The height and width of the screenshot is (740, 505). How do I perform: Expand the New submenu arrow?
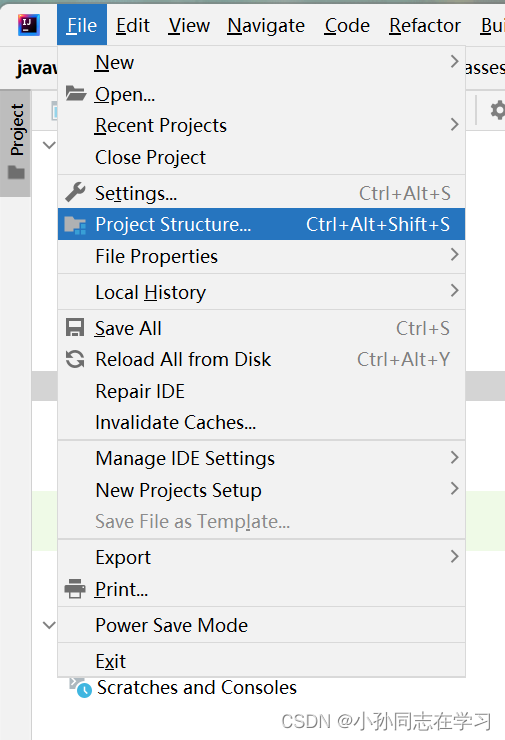pos(454,61)
